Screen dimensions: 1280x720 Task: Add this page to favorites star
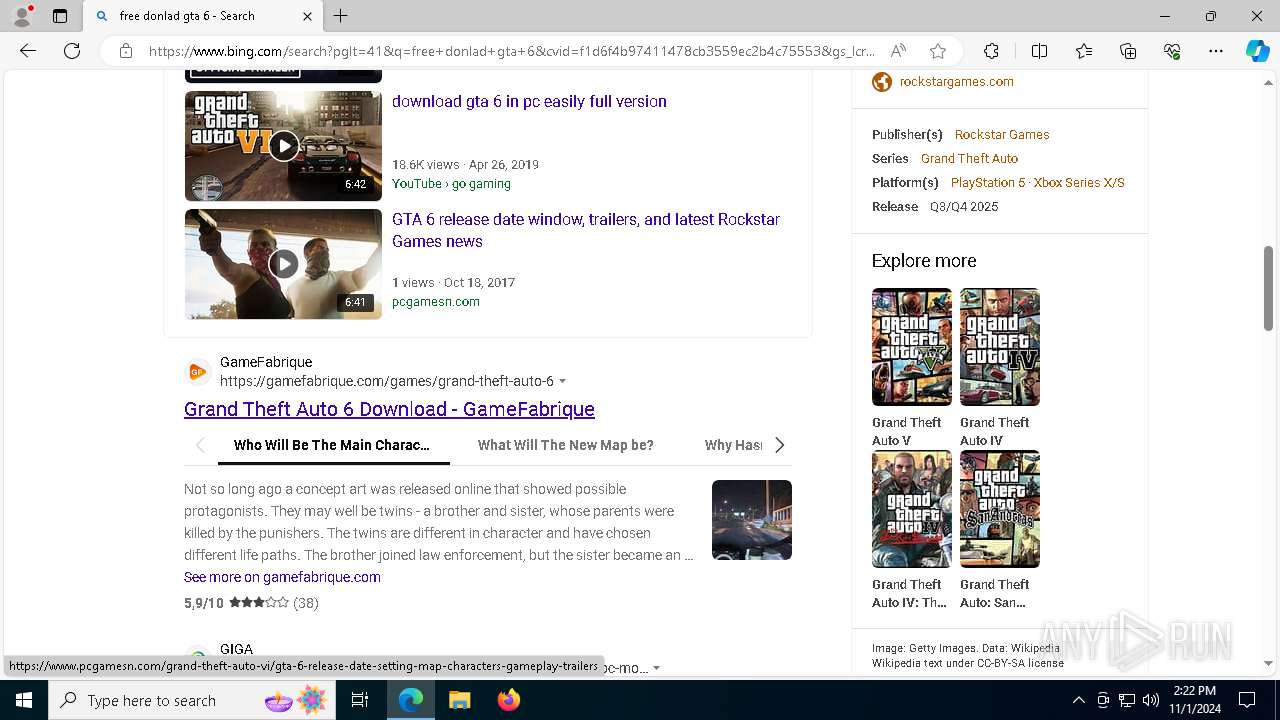(x=938, y=51)
